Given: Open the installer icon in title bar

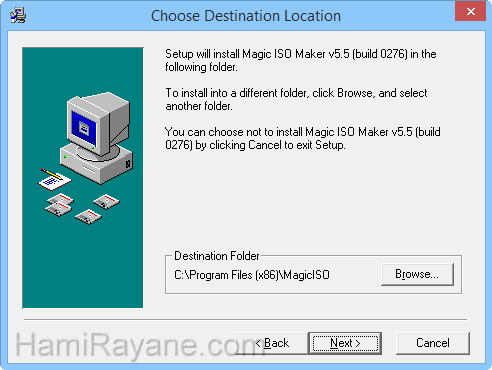Looking at the screenshot, I should tap(17, 15).
